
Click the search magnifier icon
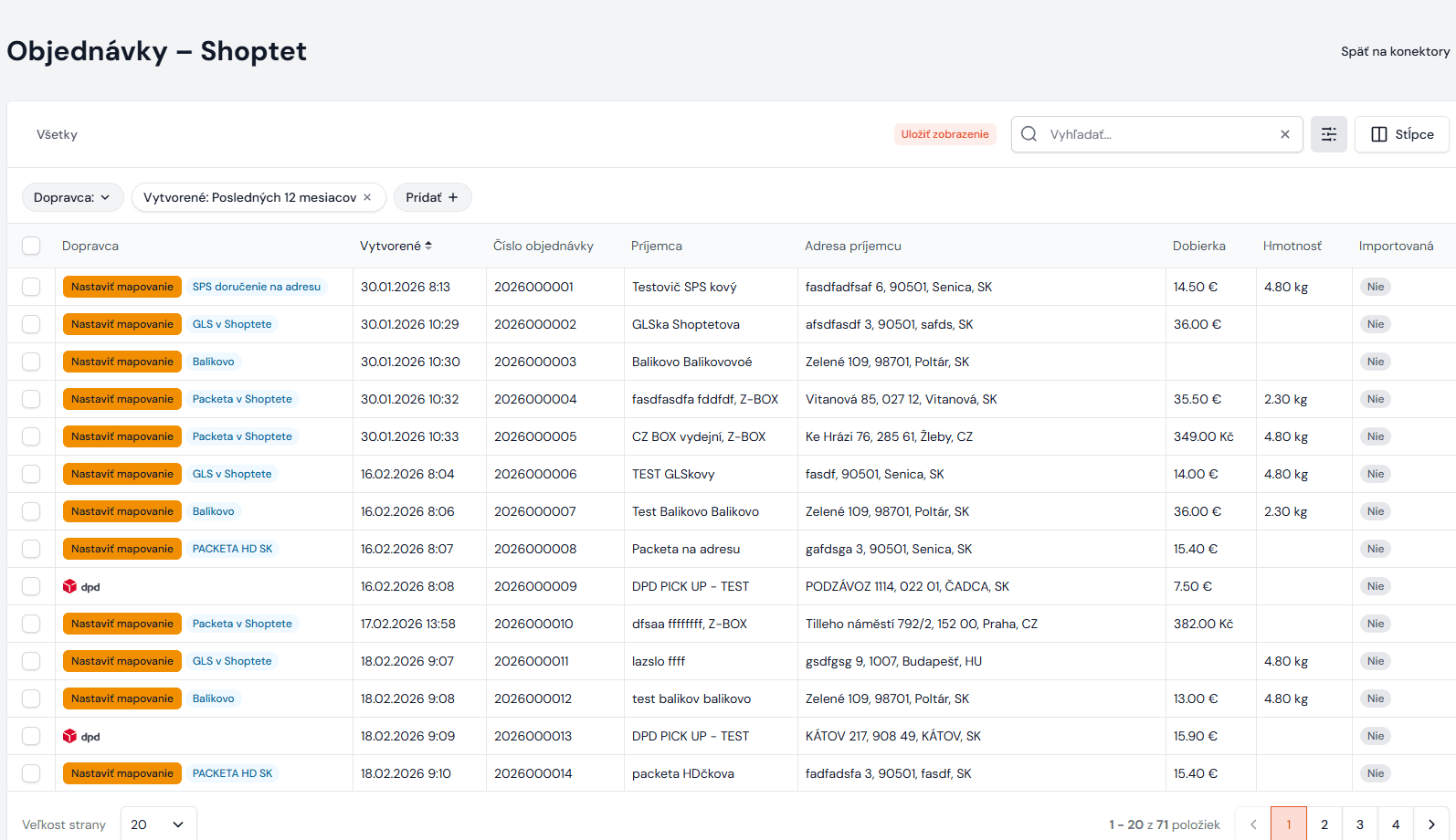(x=1029, y=134)
